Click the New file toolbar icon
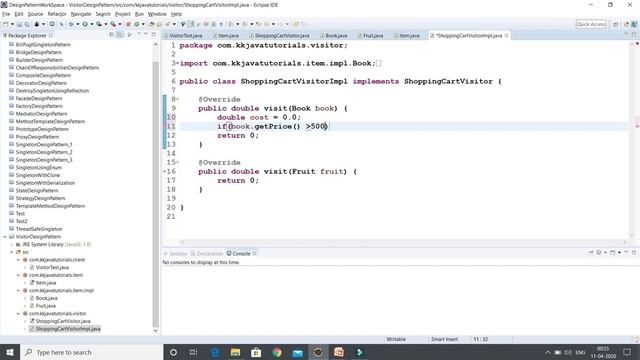This screenshot has width=640, height=360. (x=6, y=24)
